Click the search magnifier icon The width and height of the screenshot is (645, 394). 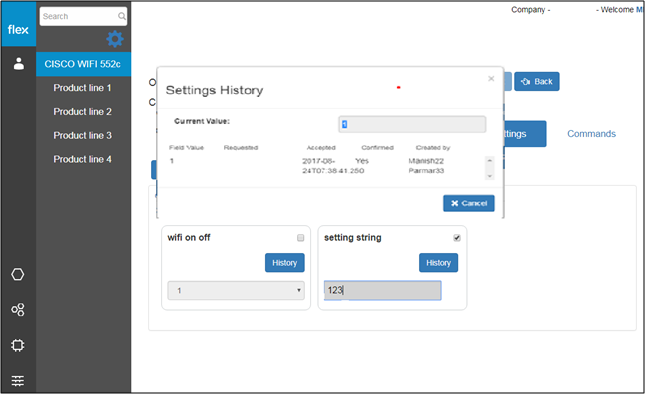[121, 16]
